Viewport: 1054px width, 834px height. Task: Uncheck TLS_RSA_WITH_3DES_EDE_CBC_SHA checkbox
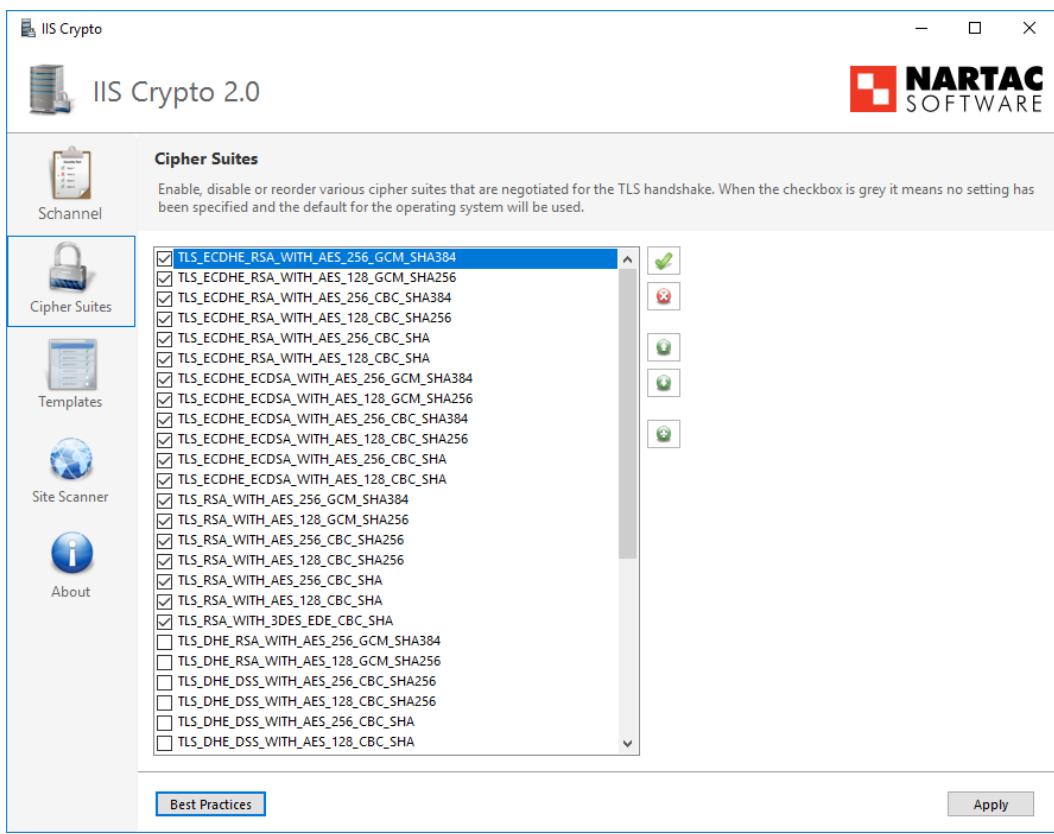click(x=164, y=621)
